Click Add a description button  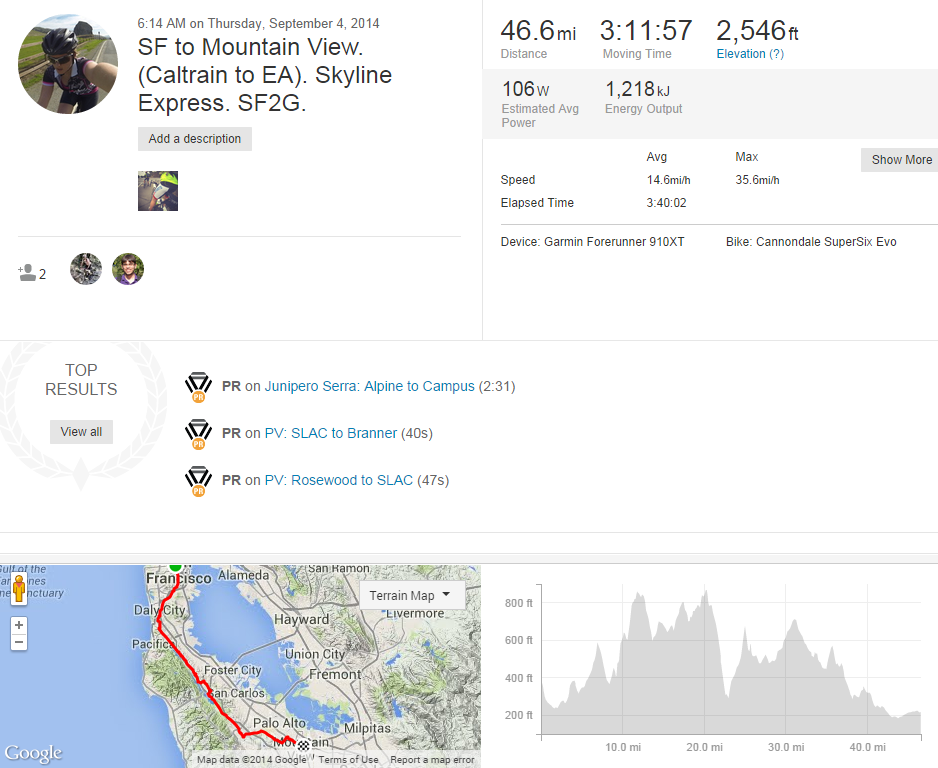pos(195,139)
